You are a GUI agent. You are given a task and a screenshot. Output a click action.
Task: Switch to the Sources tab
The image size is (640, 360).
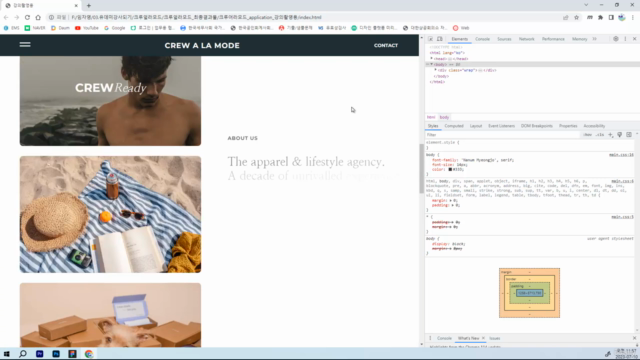504,39
